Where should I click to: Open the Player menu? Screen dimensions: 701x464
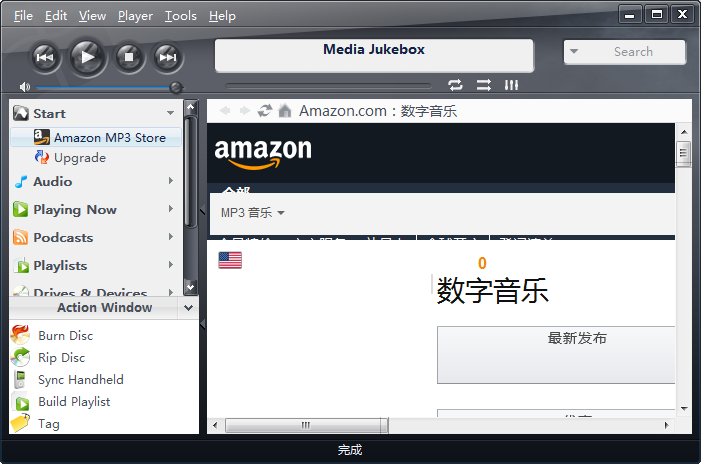pos(135,16)
